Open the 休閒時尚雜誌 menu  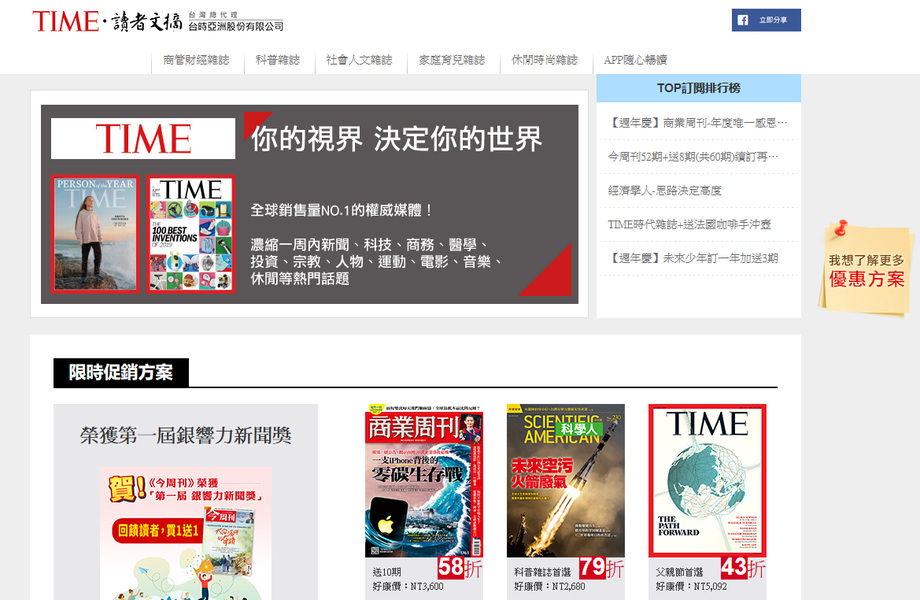(x=544, y=60)
